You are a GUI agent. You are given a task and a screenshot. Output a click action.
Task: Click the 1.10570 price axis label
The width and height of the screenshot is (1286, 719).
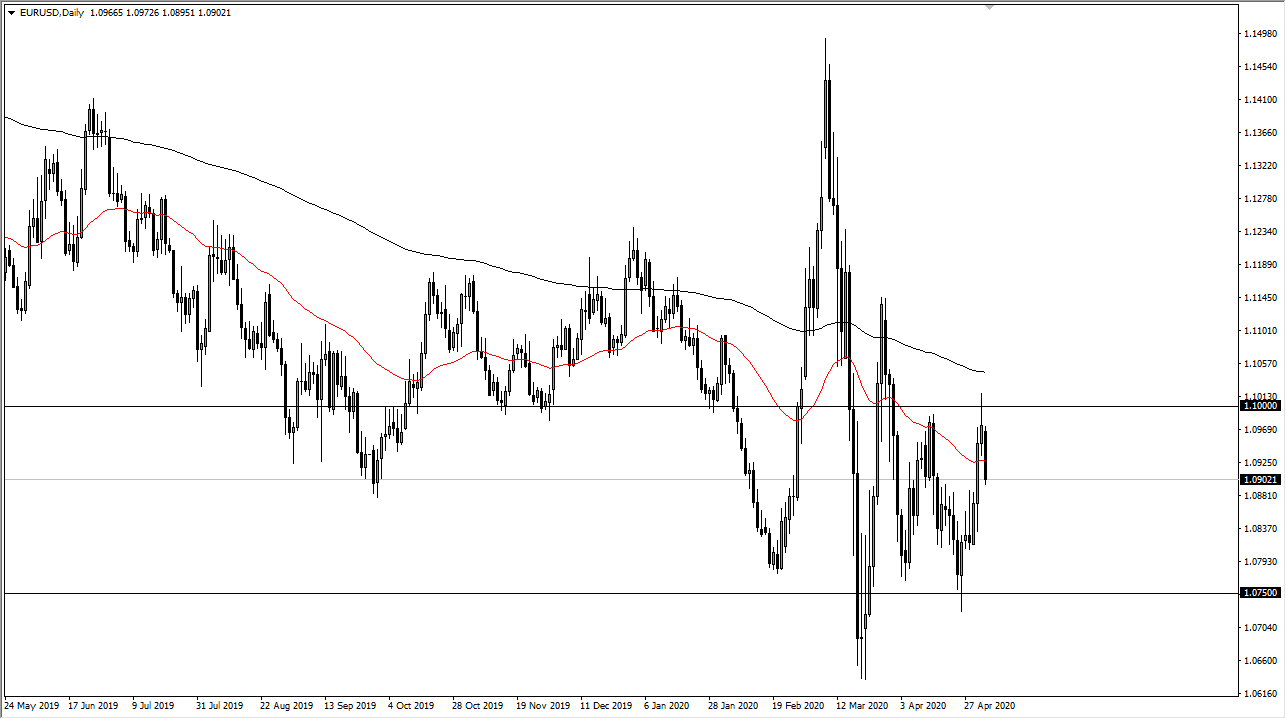click(1262, 364)
